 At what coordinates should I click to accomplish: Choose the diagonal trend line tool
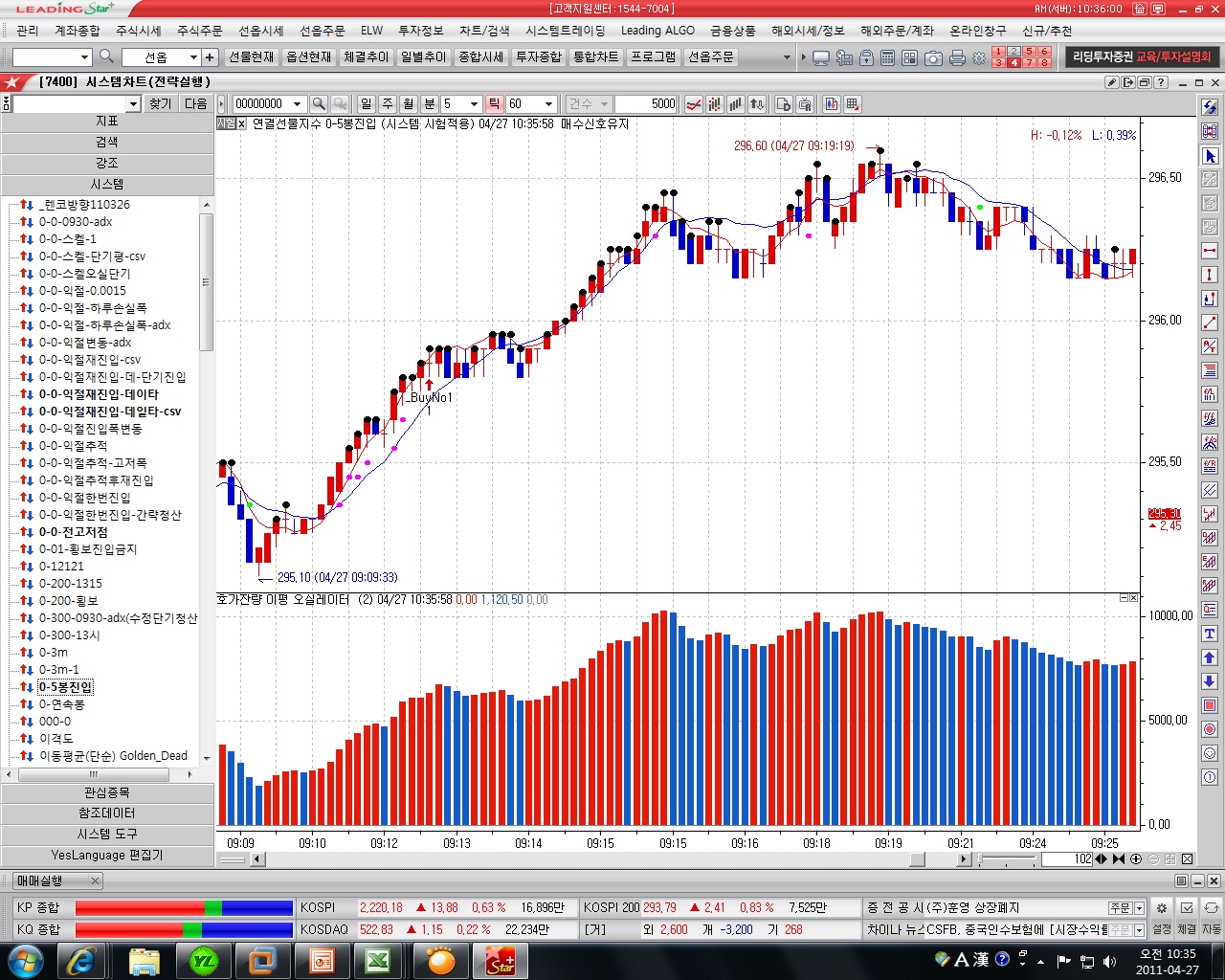(x=1210, y=323)
